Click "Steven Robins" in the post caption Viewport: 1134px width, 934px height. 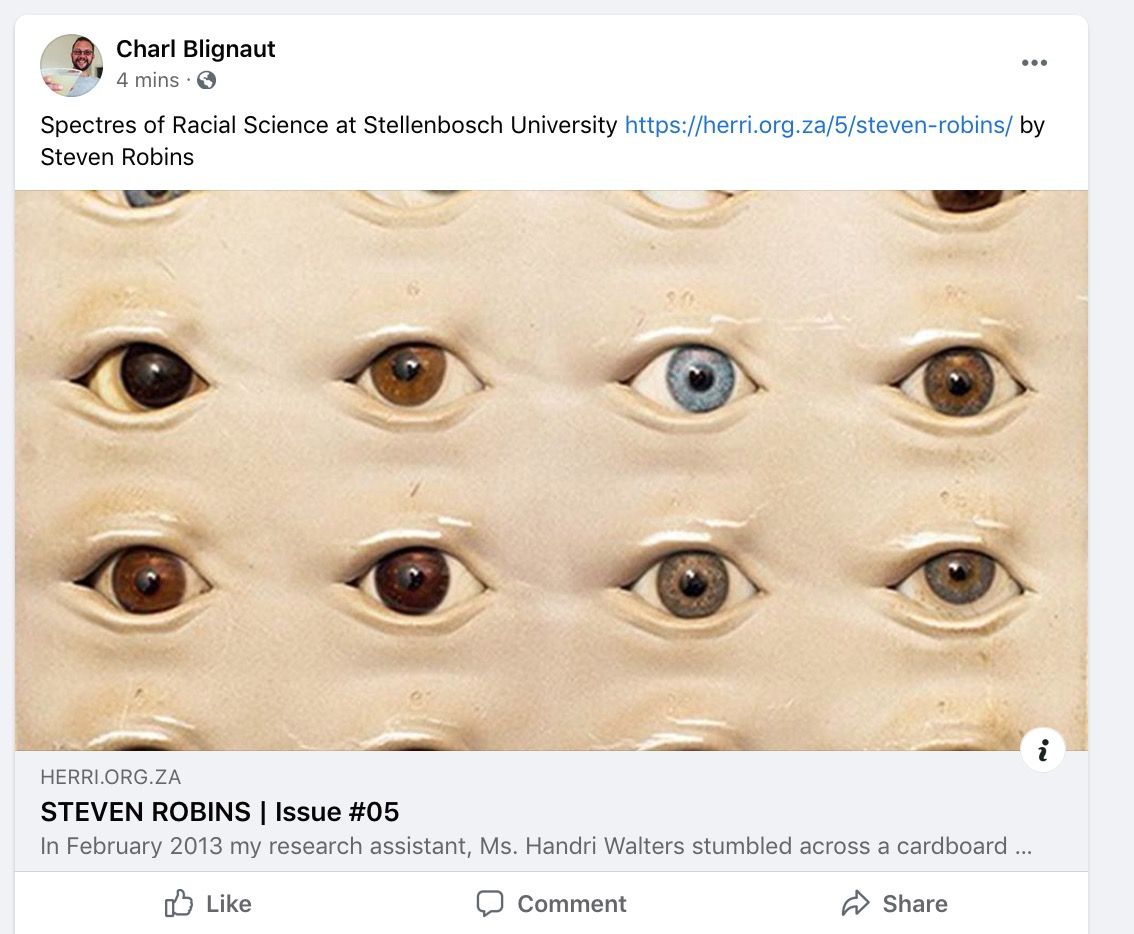117,157
